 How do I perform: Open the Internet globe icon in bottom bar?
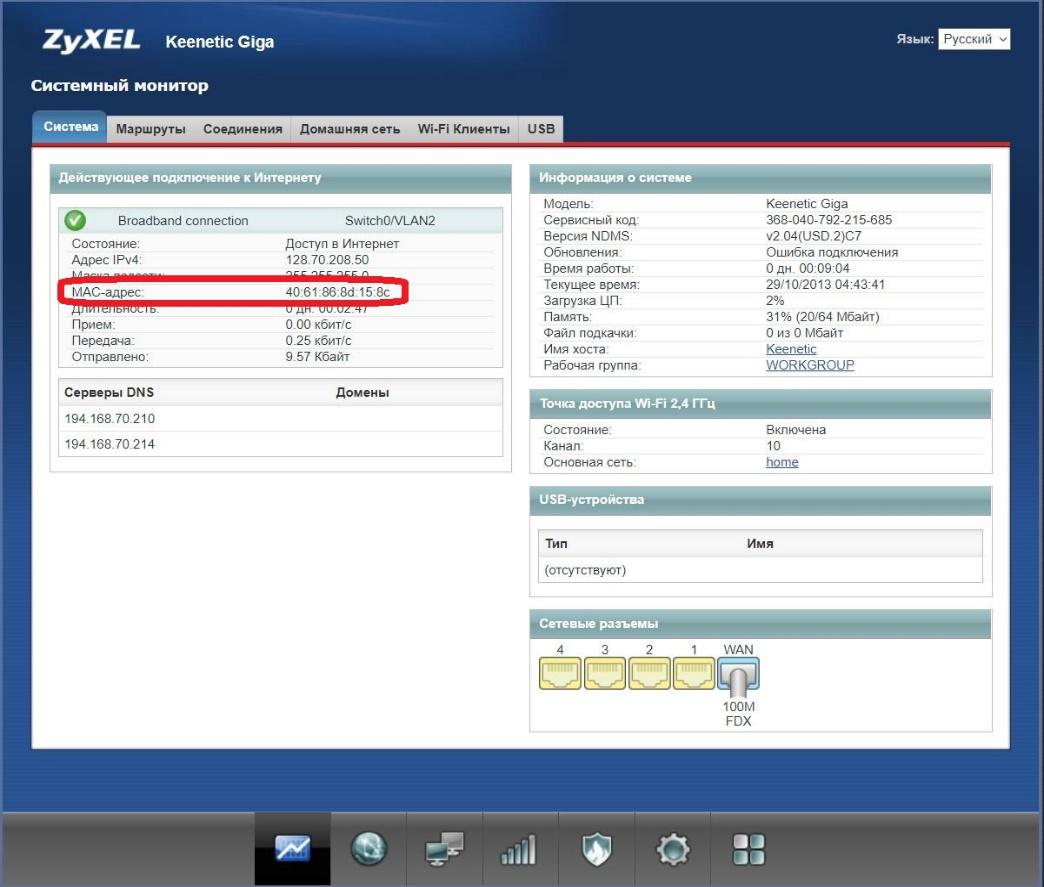tap(368, 848)
